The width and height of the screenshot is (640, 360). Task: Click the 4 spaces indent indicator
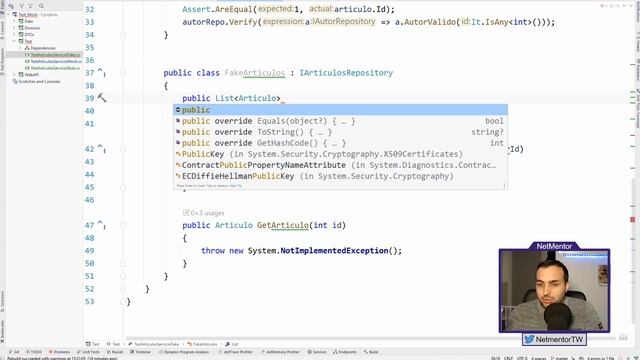tap(539, 358)
